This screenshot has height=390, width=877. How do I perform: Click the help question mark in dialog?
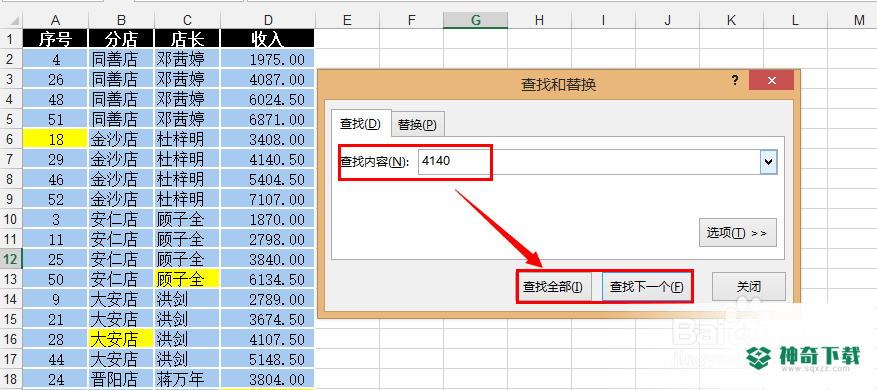click(x=735, y=81)
